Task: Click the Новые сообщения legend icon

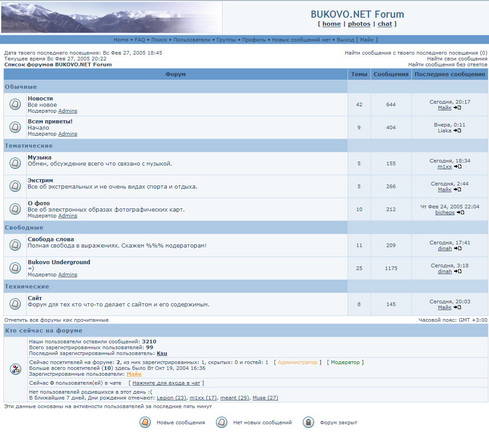Action: pyautogui.click(x=145, y=422)
